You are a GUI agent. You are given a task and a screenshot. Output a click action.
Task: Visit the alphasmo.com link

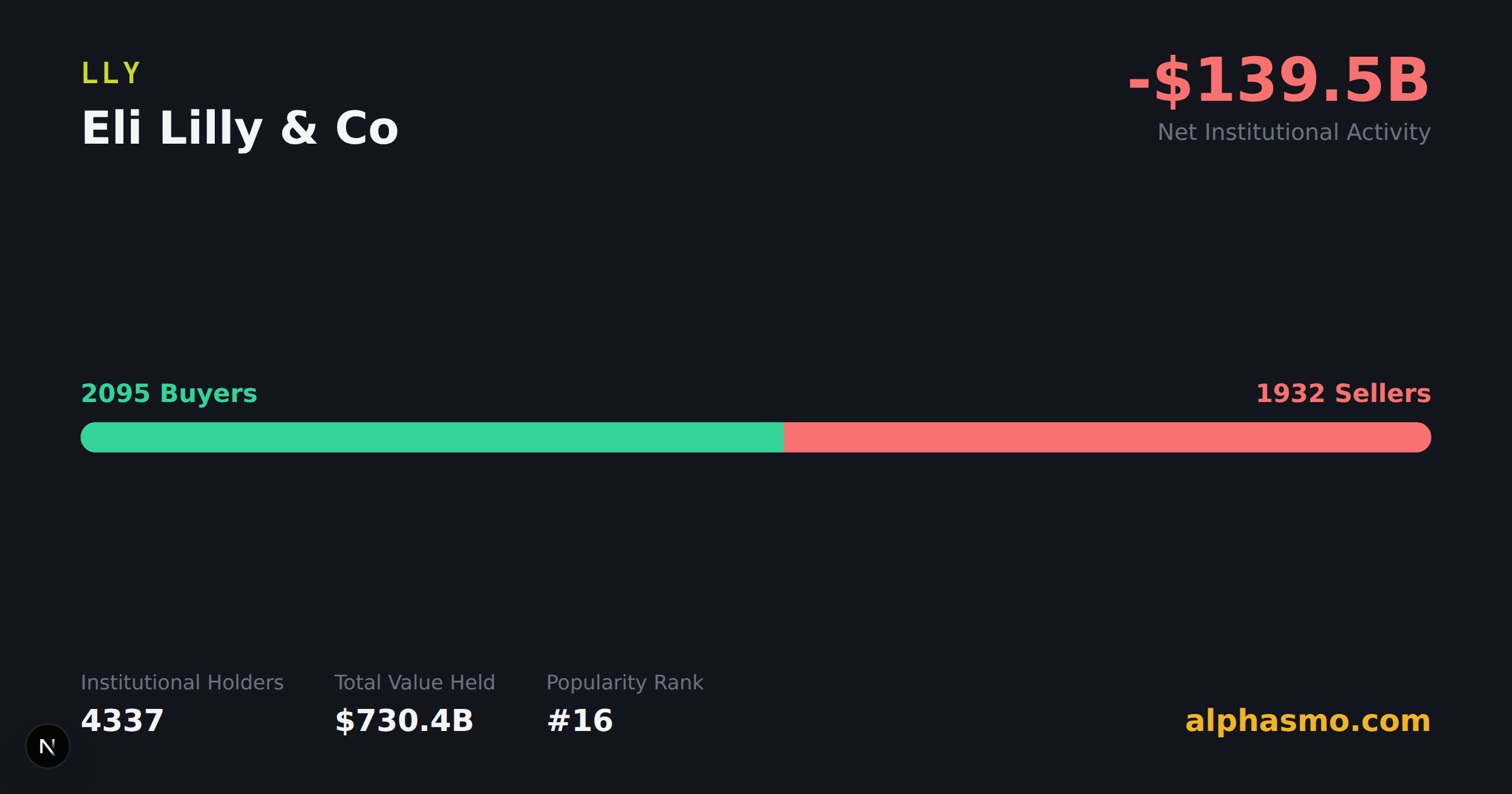click(x=1308, y=720)
